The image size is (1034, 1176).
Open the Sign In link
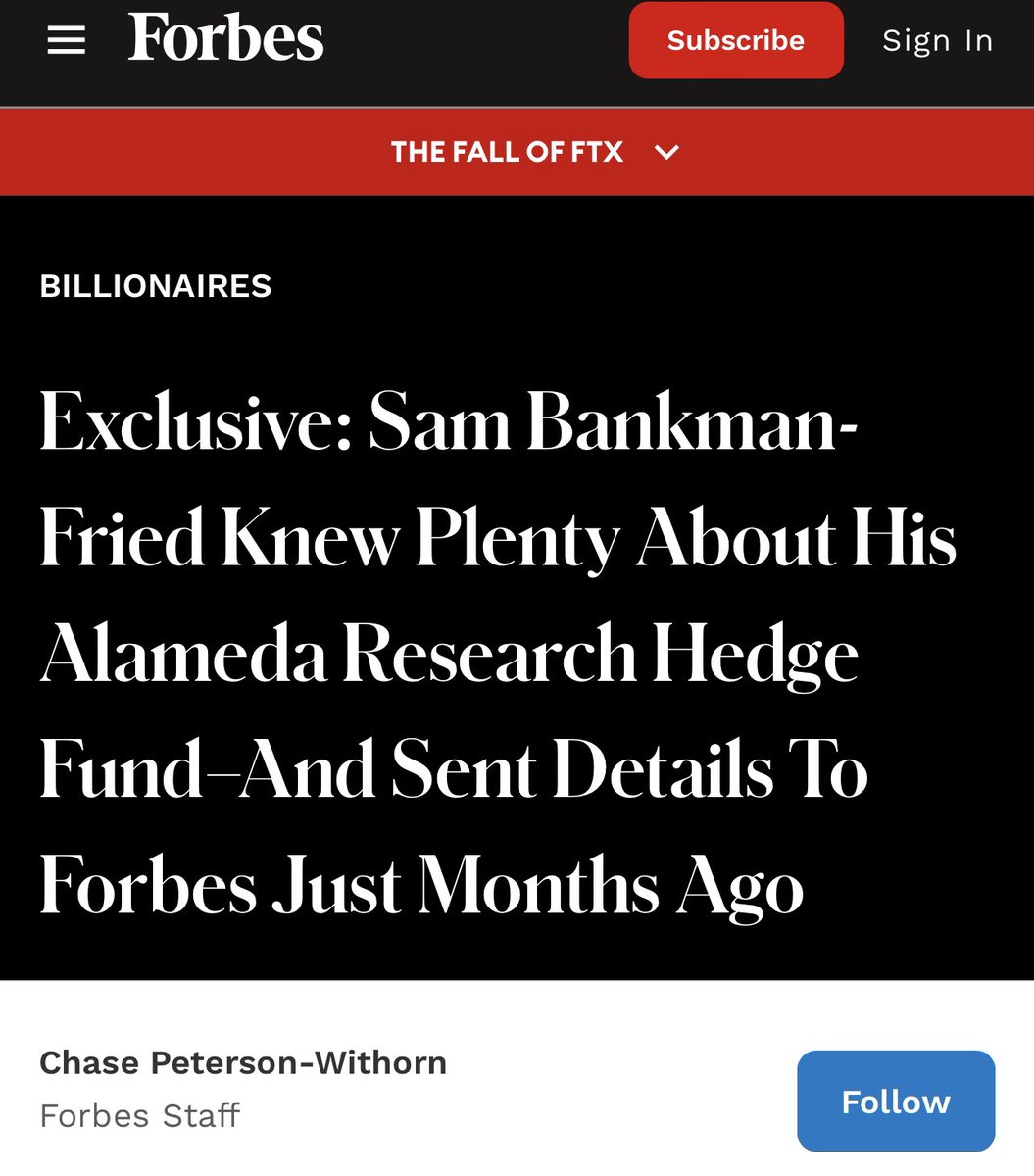pyautogui.click(x=937, y=40)
